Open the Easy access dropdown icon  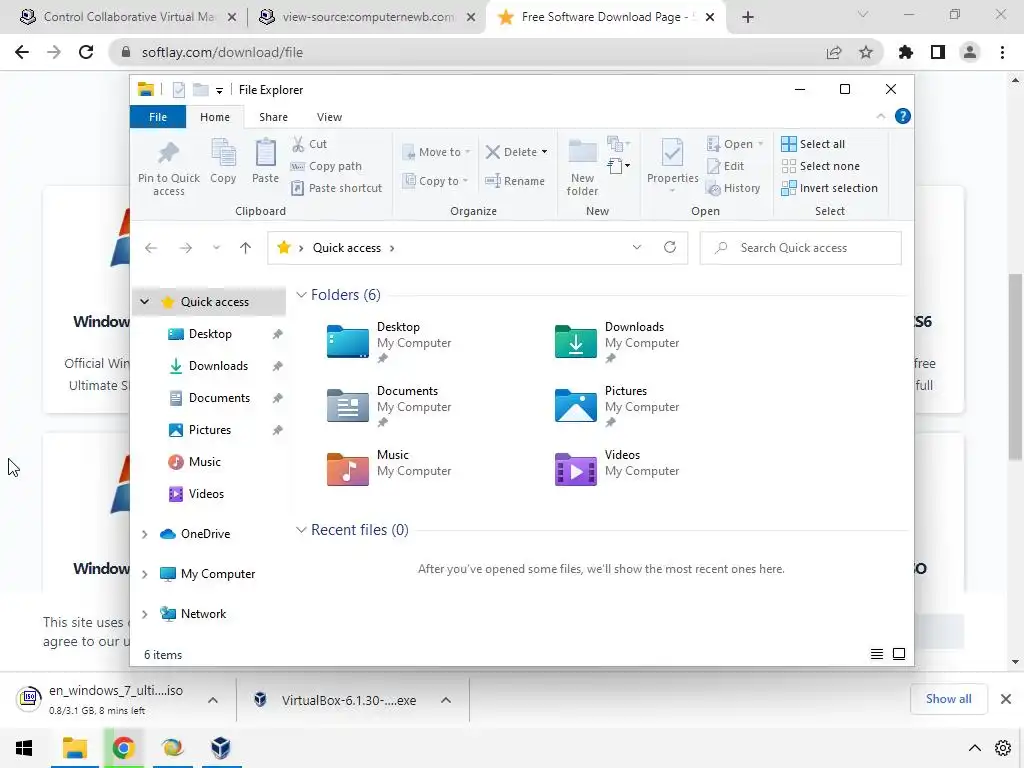click(618, 166)
